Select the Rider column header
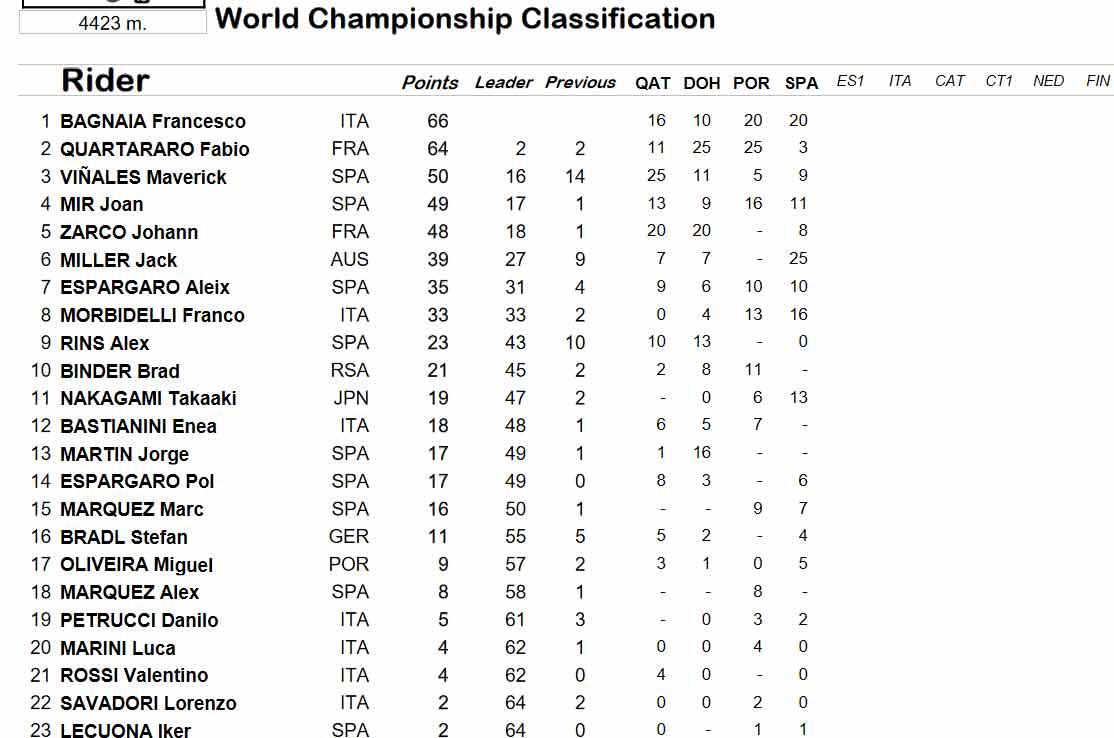The image size is (1114, 738). [105, 80]
